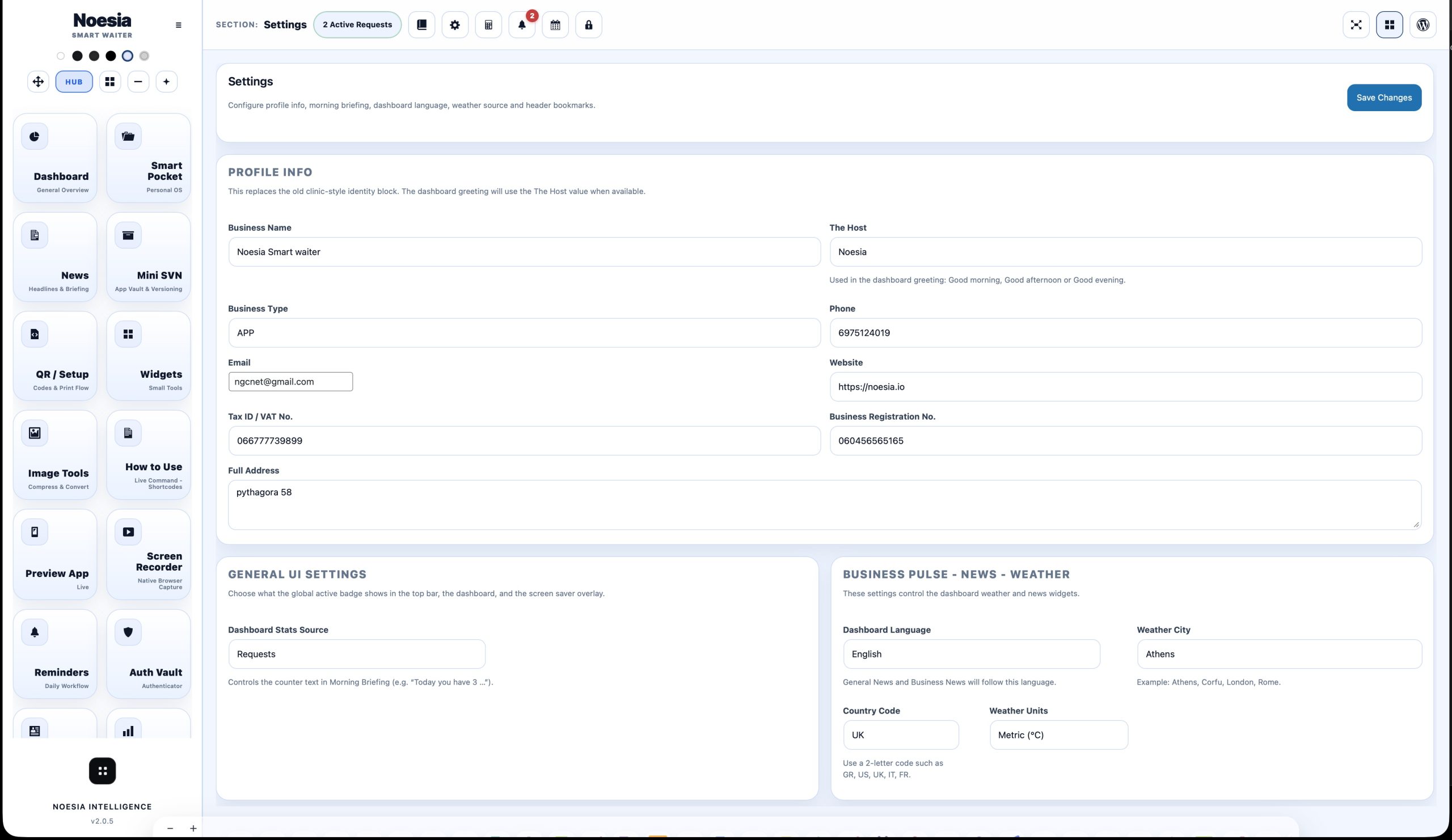Open the WordPress icon top right
The width and height of the screenshot is (1452, 840).
1423,25
